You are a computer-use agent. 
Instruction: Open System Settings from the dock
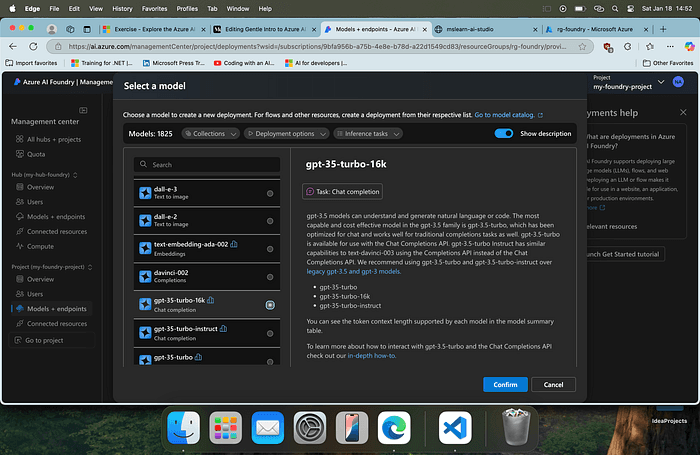pos(310,428)
